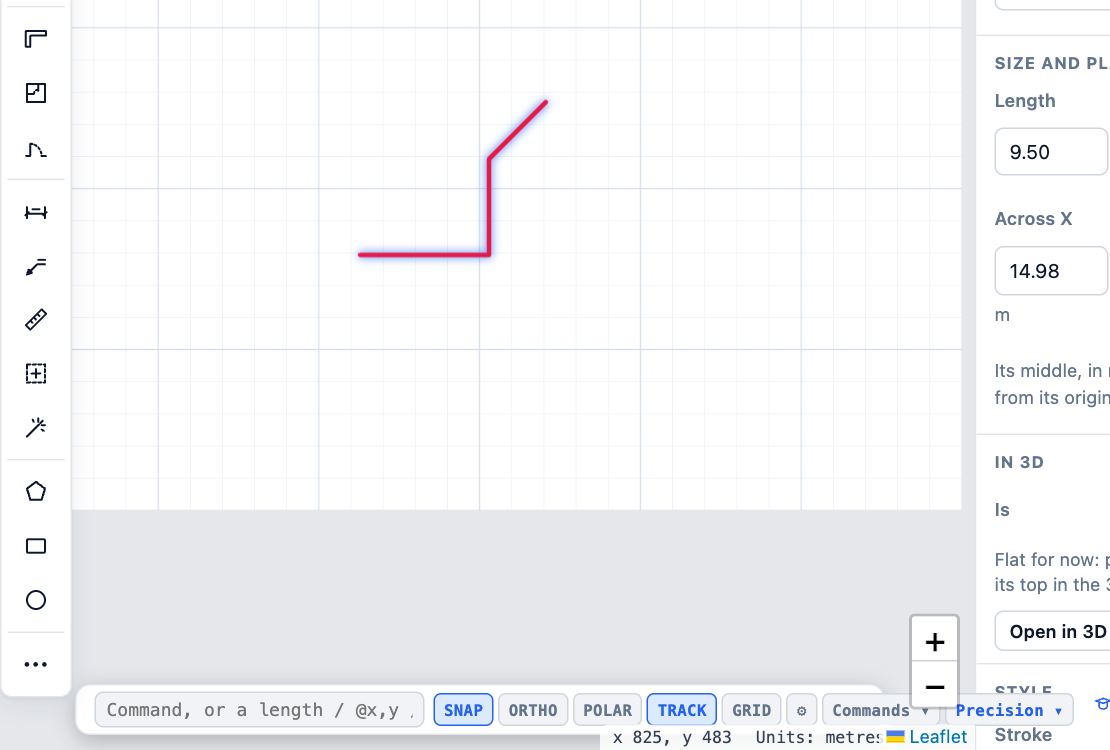Click the Stroke label

point(1023,735)
